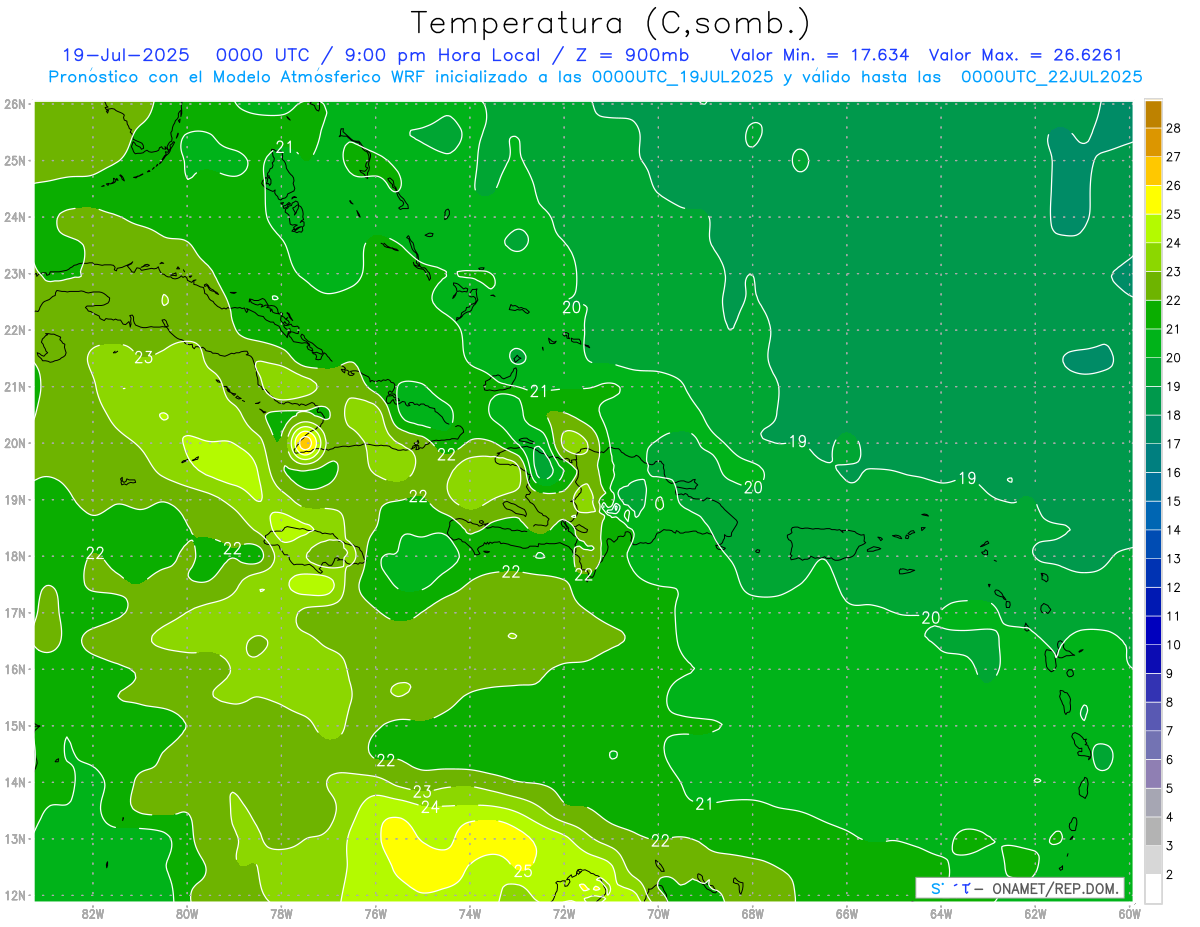Click the "12N" latitude axis label

point(15,895)
